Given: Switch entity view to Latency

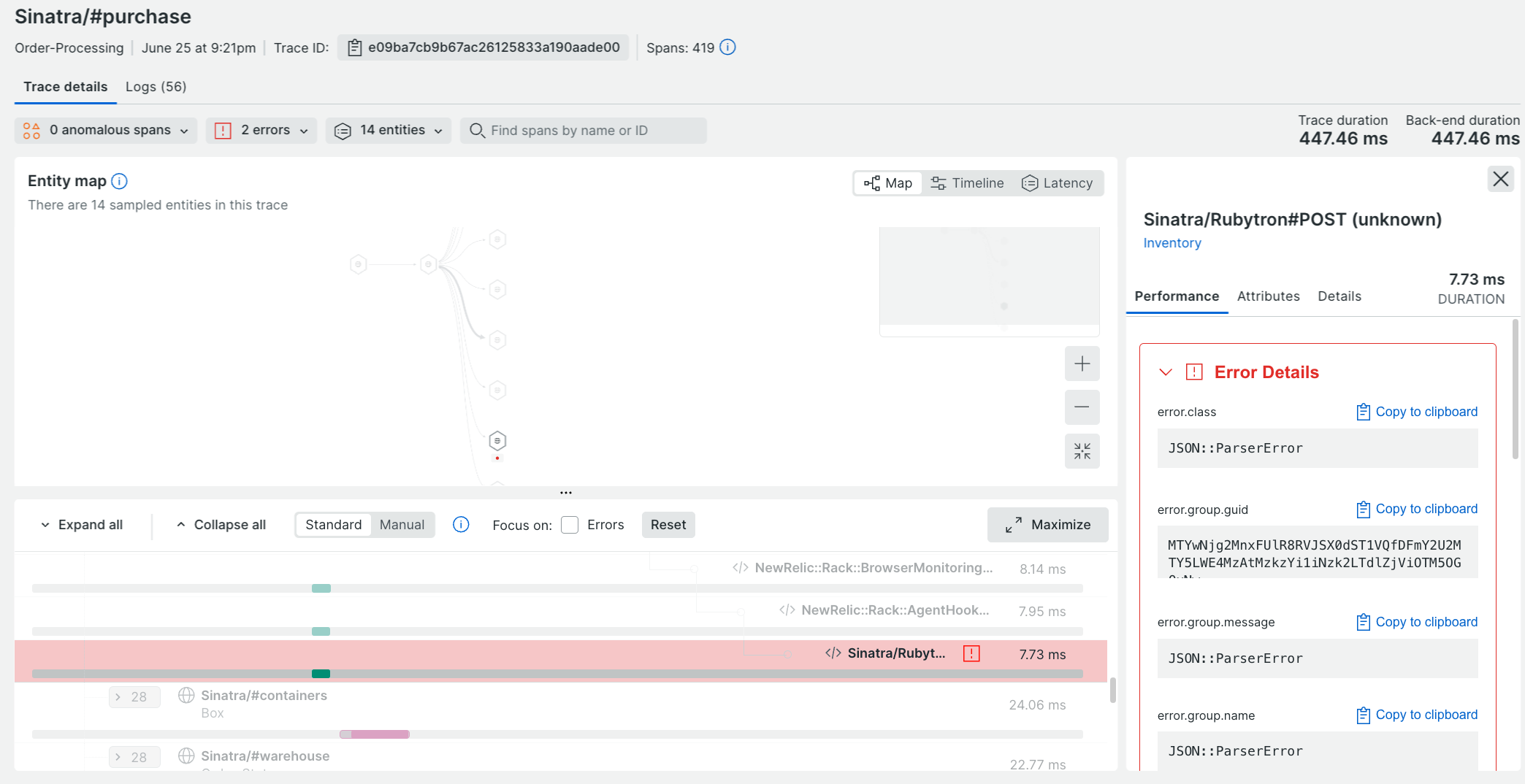Looking at the screenshot, I should 1057,183.
